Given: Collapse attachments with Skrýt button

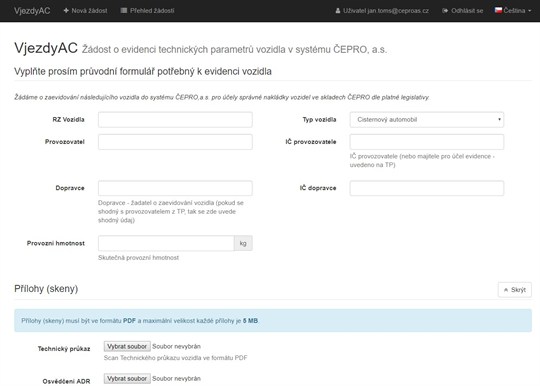Looking at the screenshot, I should pos(515,290).
